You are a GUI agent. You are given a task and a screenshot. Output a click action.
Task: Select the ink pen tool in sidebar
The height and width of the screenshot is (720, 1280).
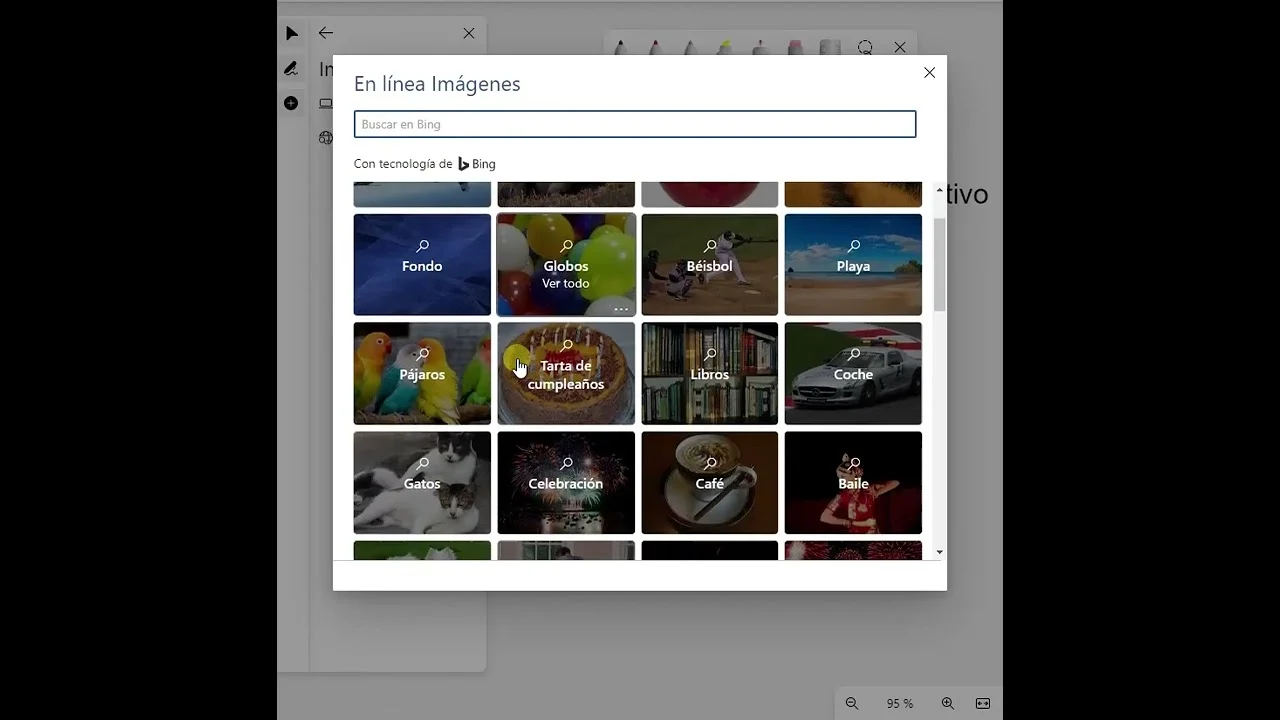[291, 68]
